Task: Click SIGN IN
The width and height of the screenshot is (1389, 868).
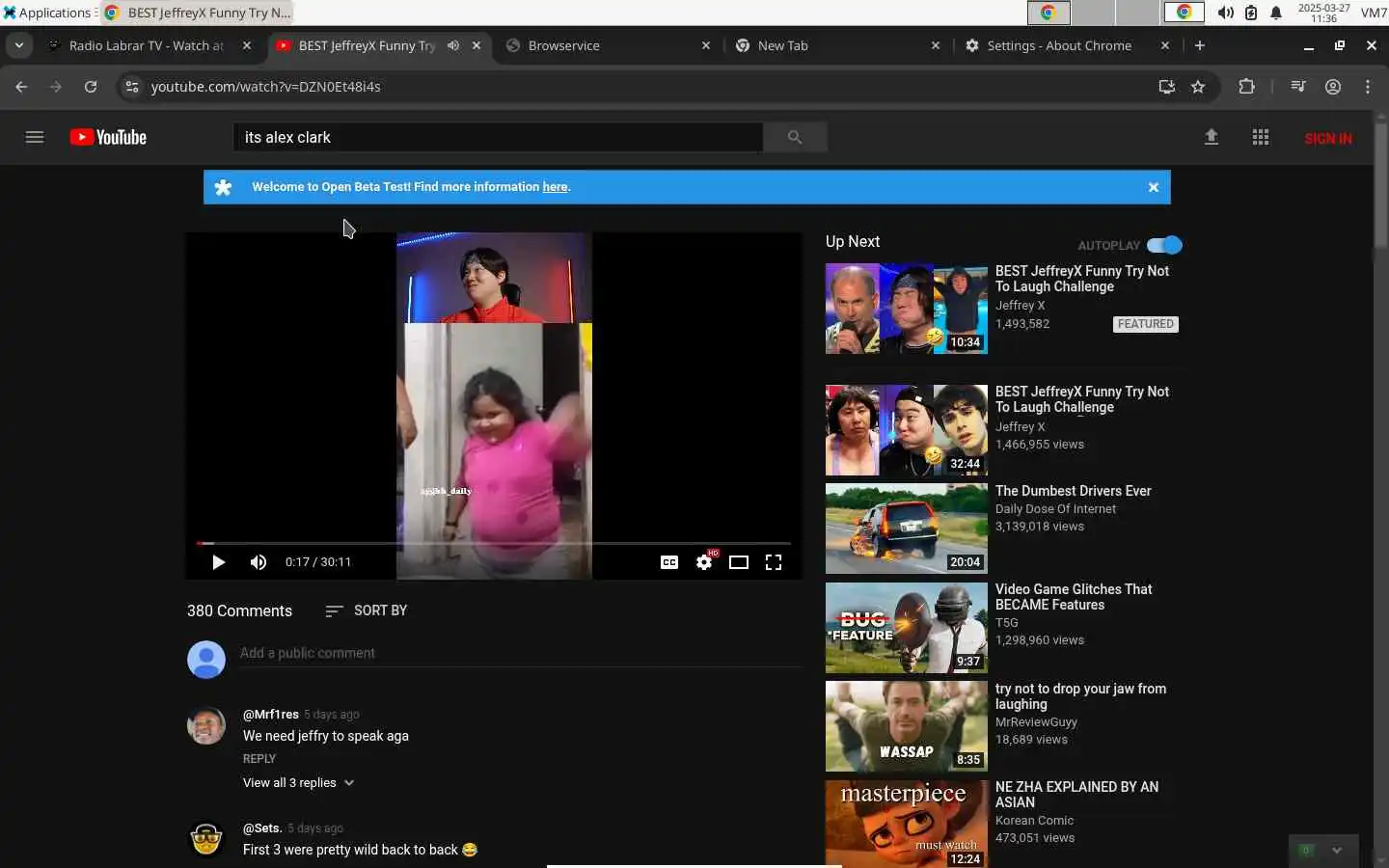Action: (x=1328, y=138)
